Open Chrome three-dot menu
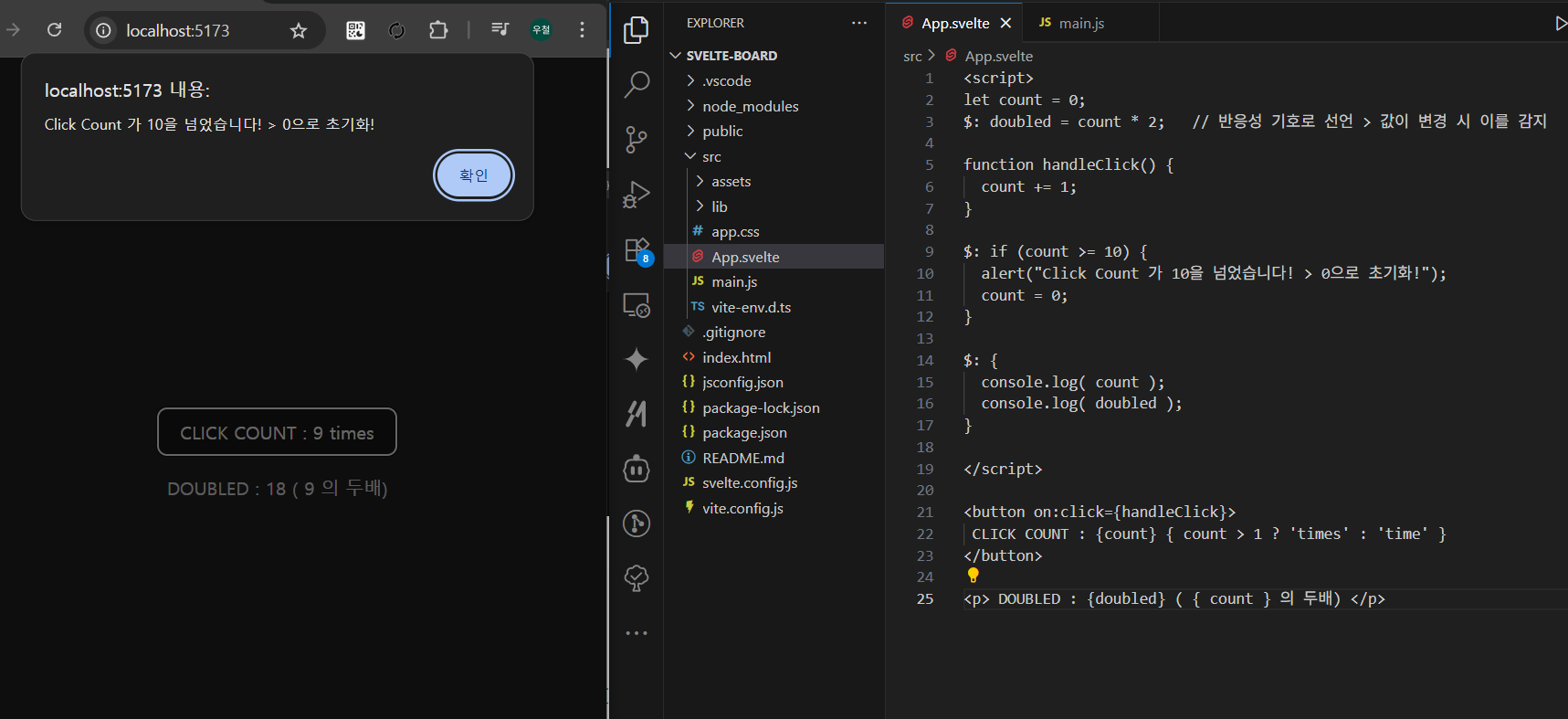 [582, 30]
